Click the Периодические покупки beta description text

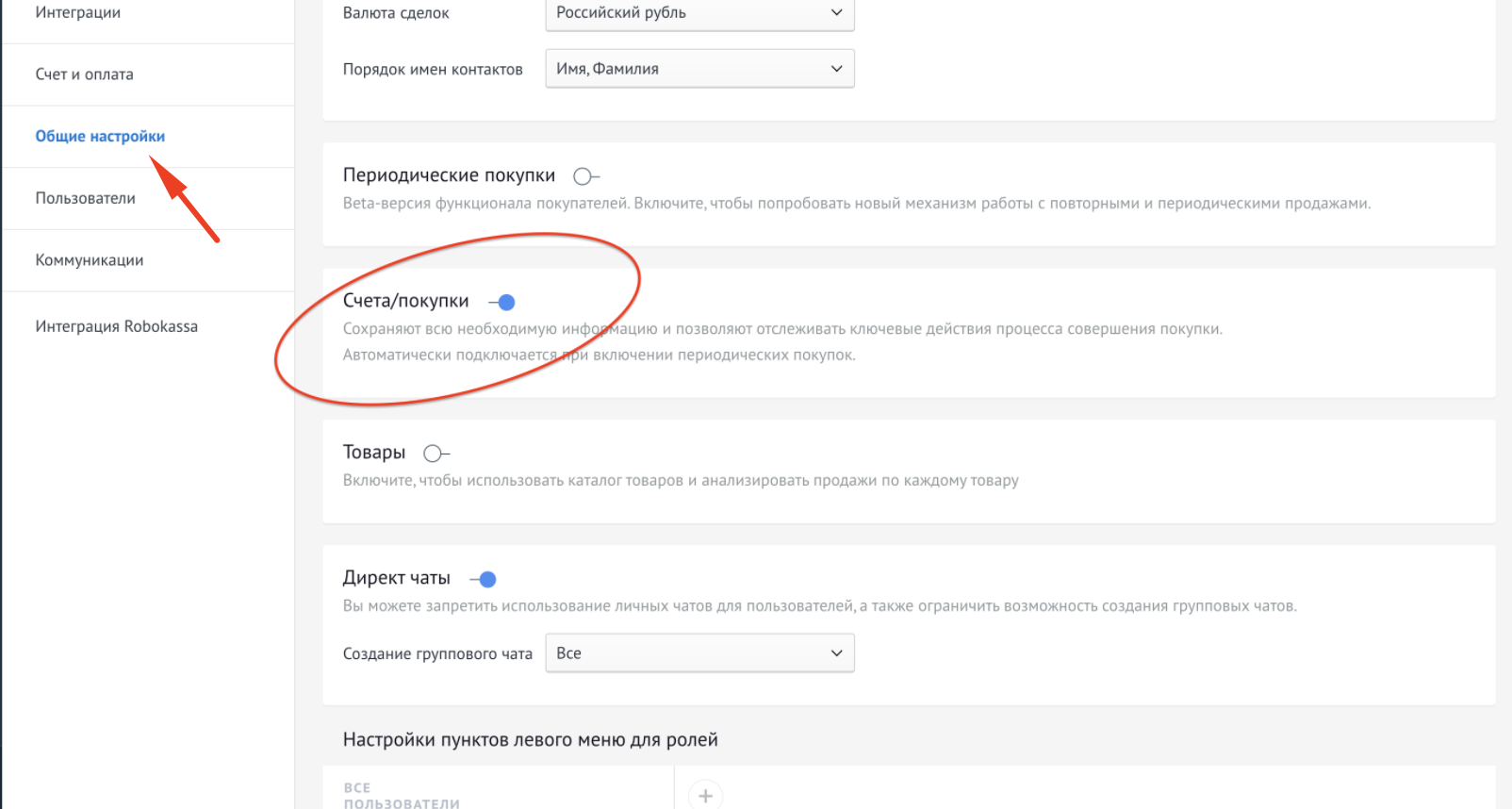pos(856,204)
